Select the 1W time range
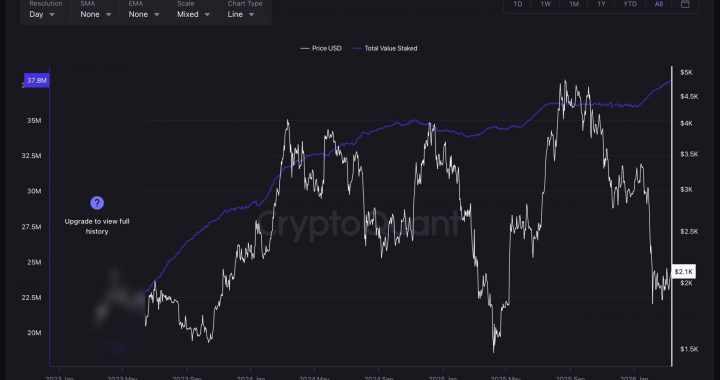Viewport: 720px width, 380px height. click(546, 4)
